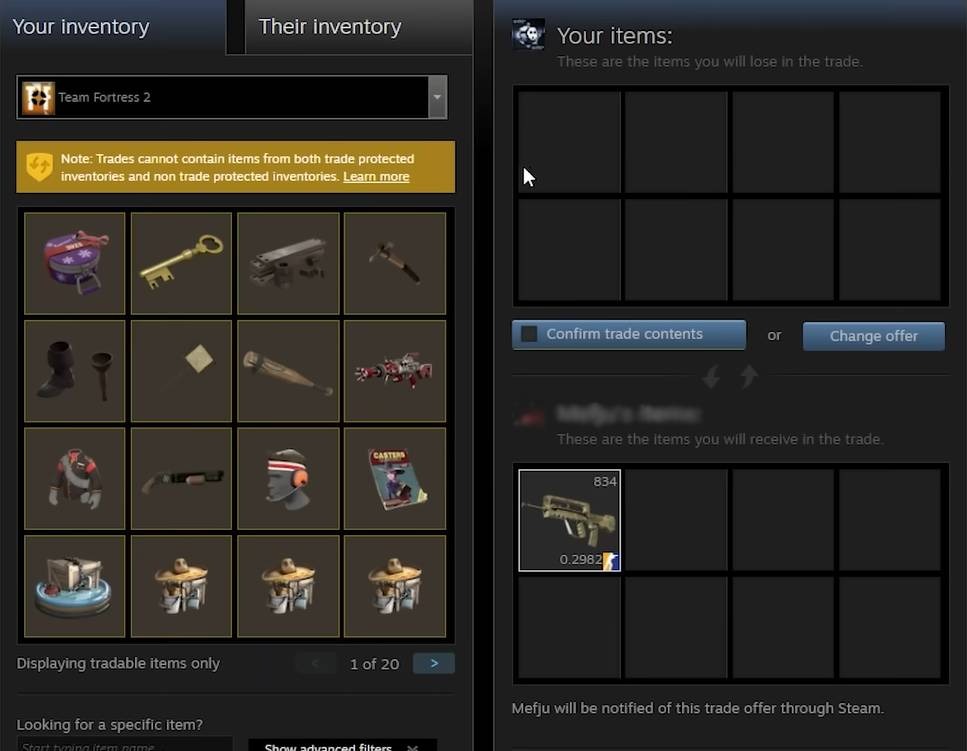Choose the Casters comic book item
The image size is (967, 751).
click(395, 478)
